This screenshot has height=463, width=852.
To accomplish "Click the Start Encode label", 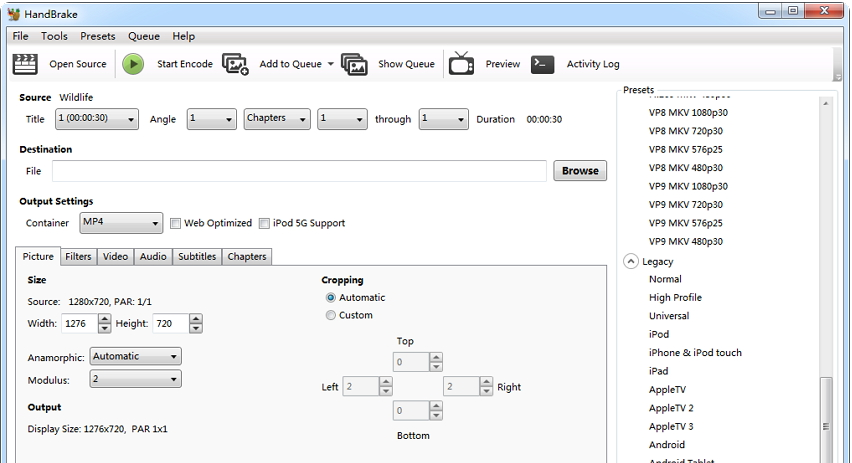I will (185, 64).
